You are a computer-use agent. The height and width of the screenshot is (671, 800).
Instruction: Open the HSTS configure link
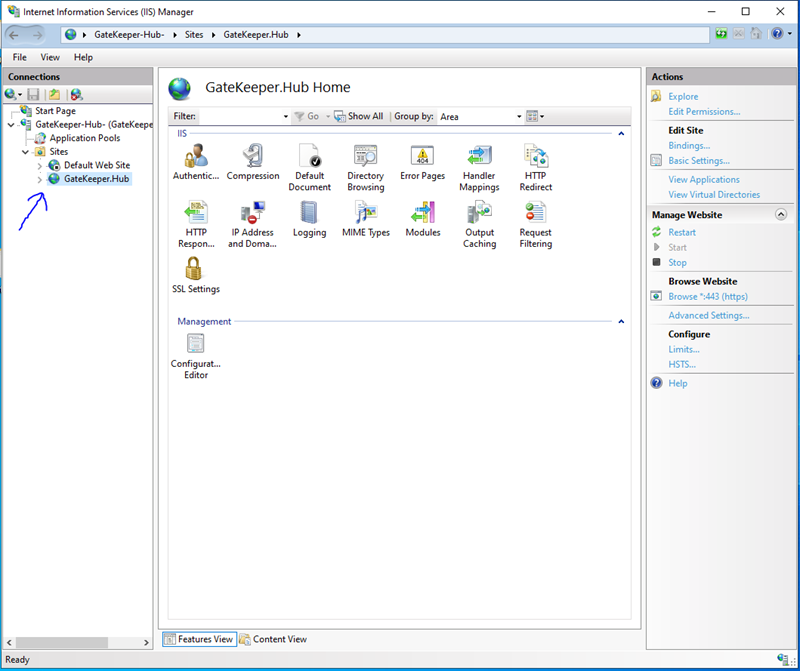coord(682,364)
